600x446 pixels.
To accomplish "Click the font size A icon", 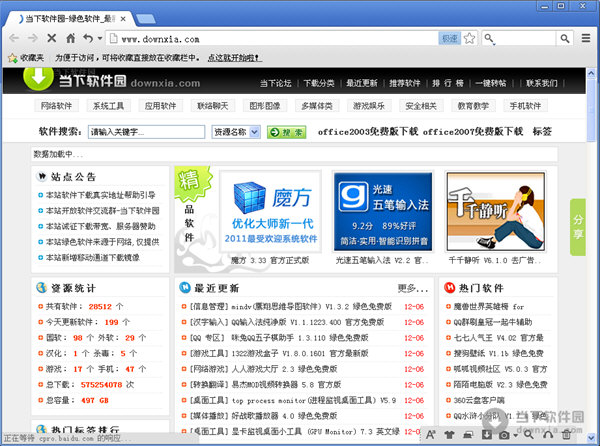I will coord(431,435).
